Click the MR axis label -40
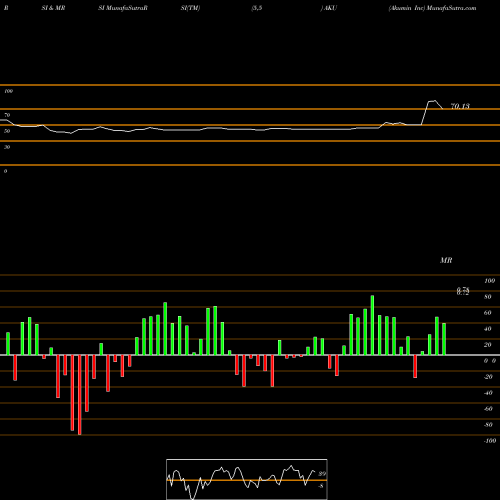The height and width of the screenshot is (500, 500). coord(488,393)
